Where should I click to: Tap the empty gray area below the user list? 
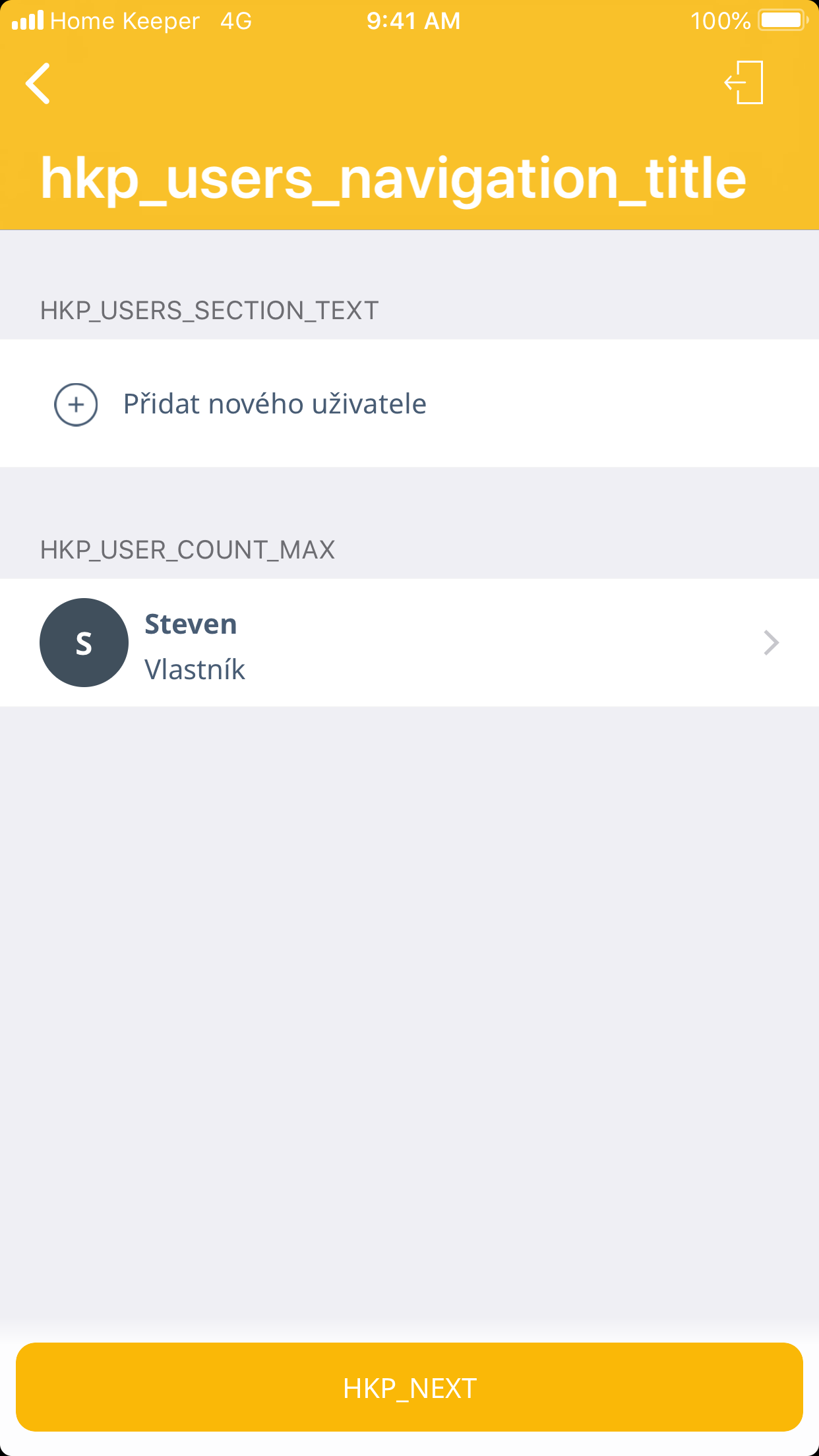click(409, 989)
